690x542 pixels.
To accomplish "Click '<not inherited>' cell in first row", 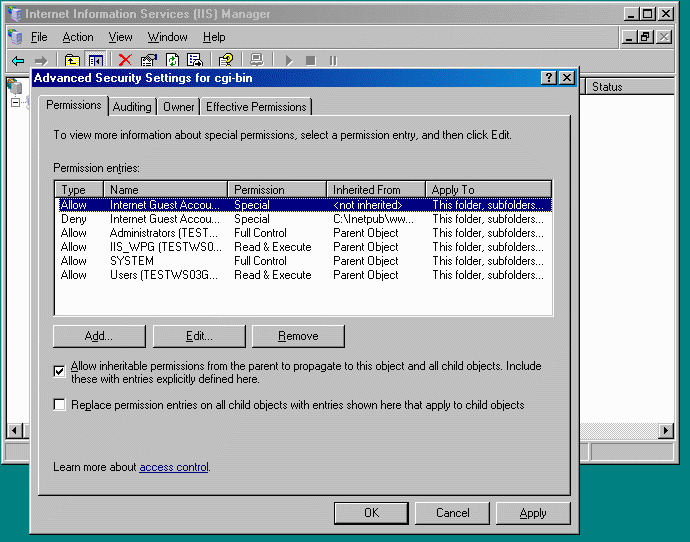I will point(368,205).
